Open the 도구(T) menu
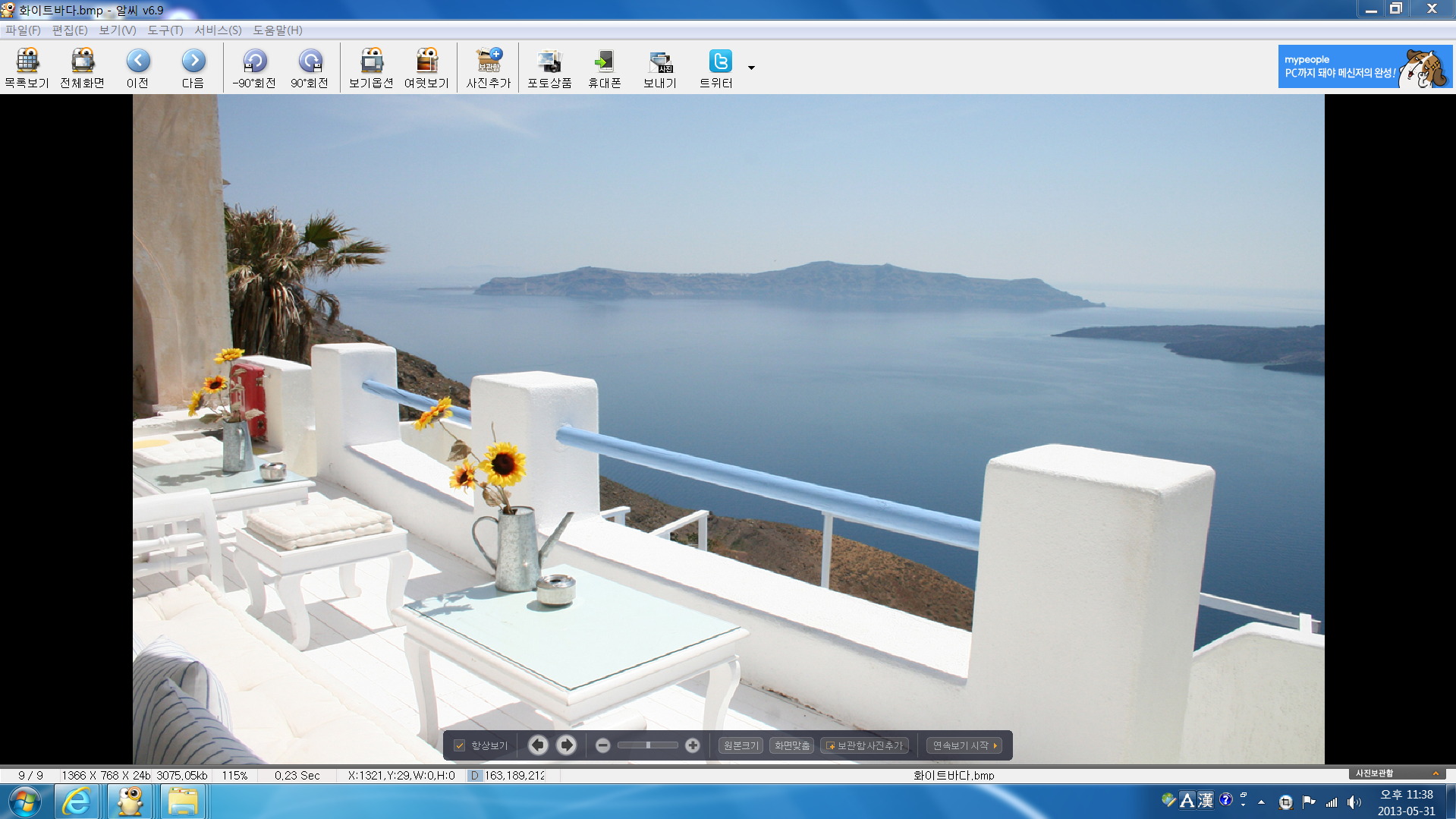1456x819 pixels. 165,30
